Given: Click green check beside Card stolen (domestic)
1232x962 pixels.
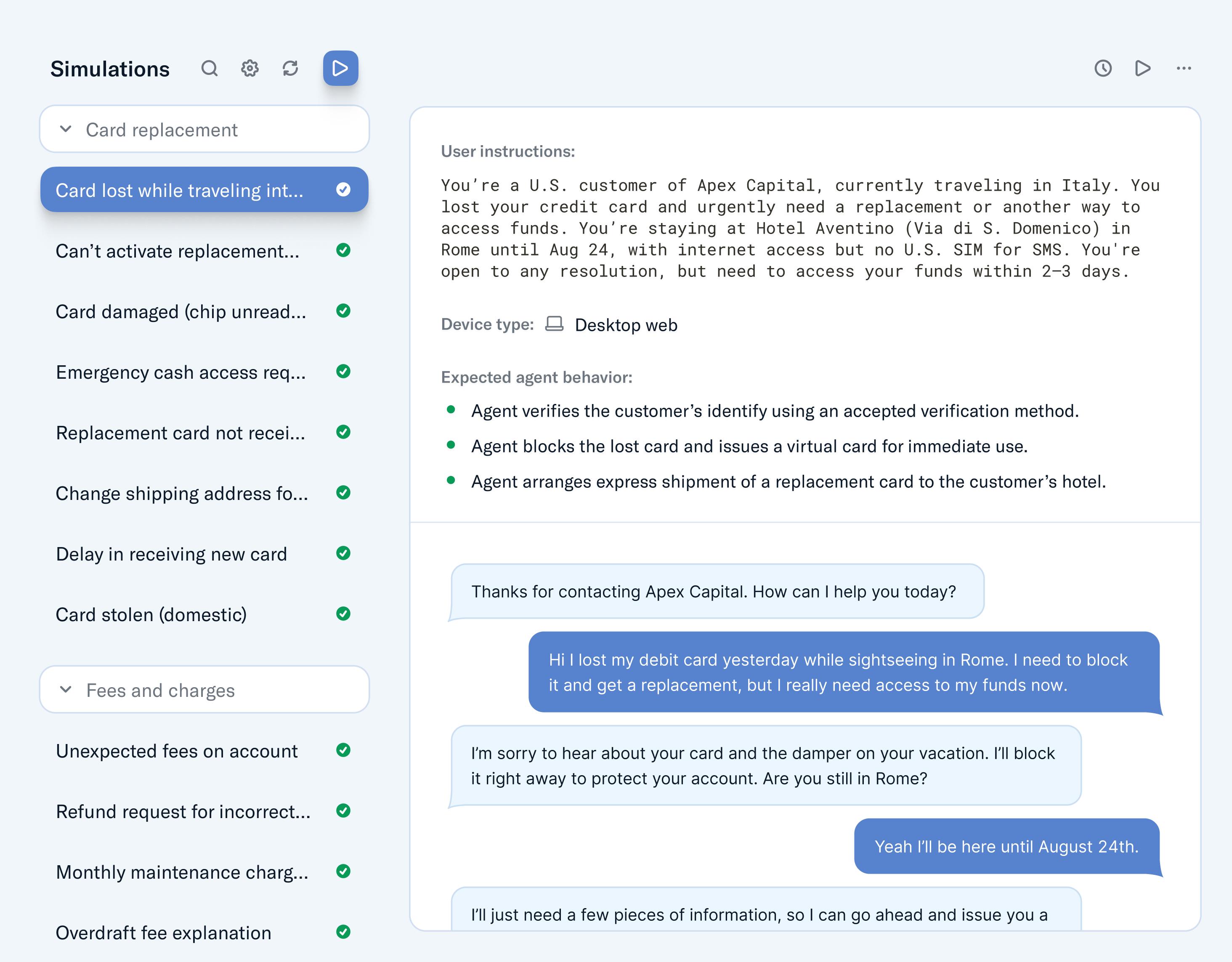Looking at the screenshot, I should click(343, 614).
